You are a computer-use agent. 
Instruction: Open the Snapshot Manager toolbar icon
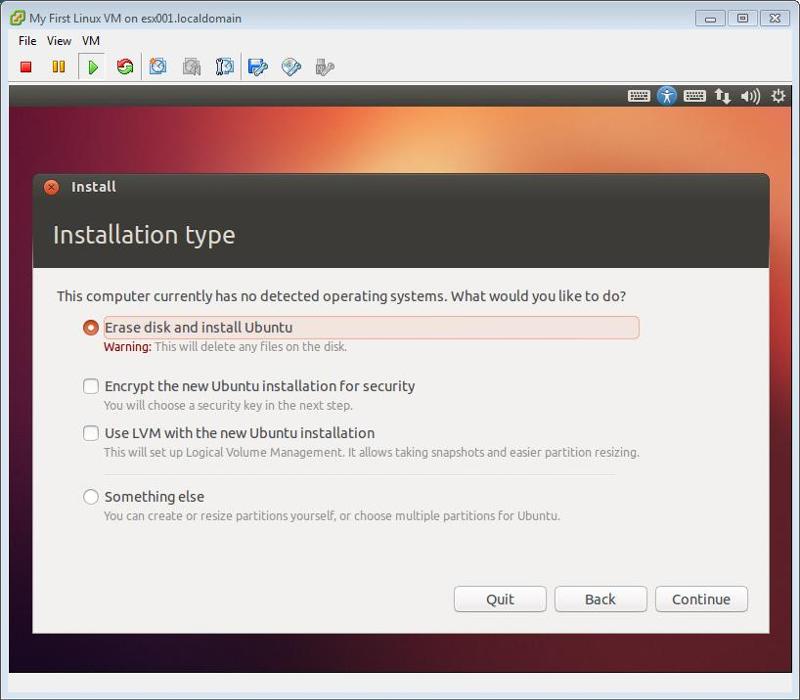[x=224, y=67]
